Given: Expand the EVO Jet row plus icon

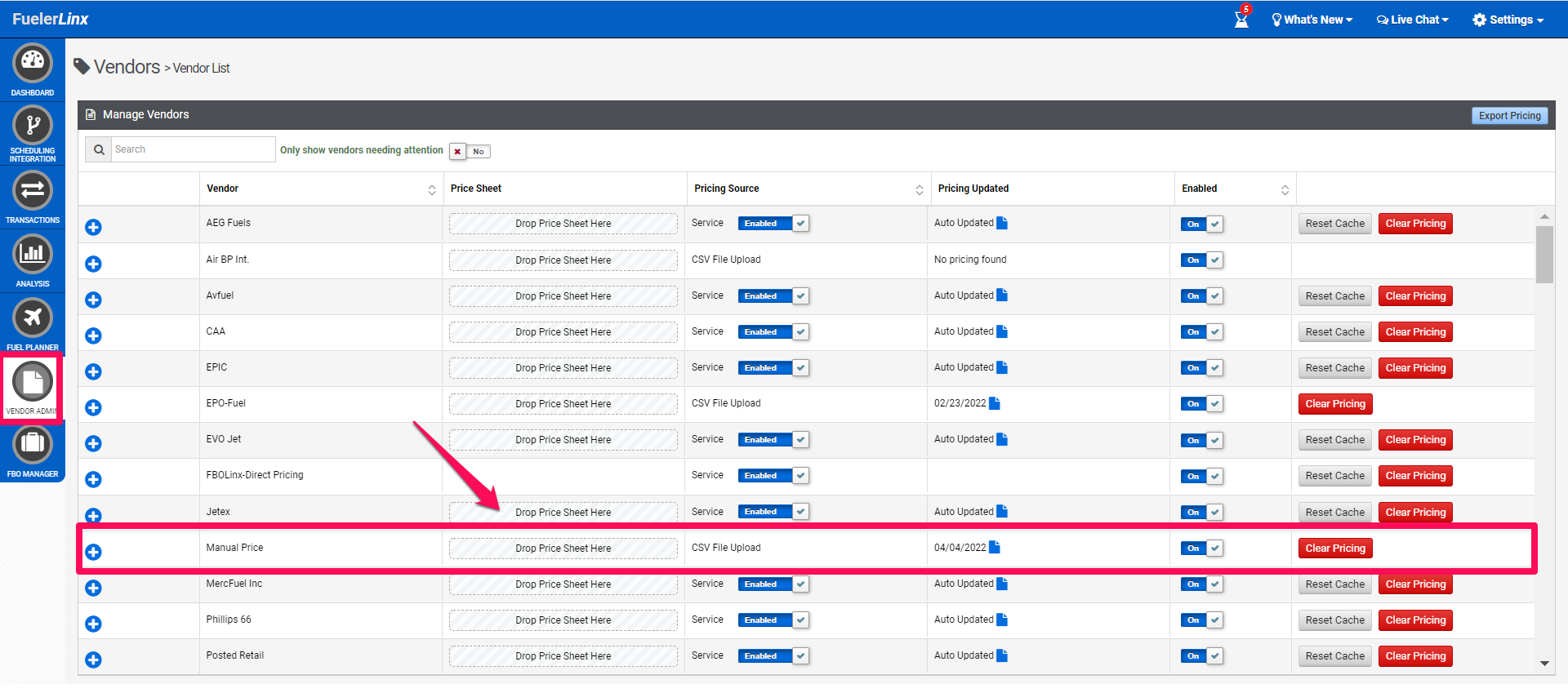Looking at the screenshot, I should 93,443.
